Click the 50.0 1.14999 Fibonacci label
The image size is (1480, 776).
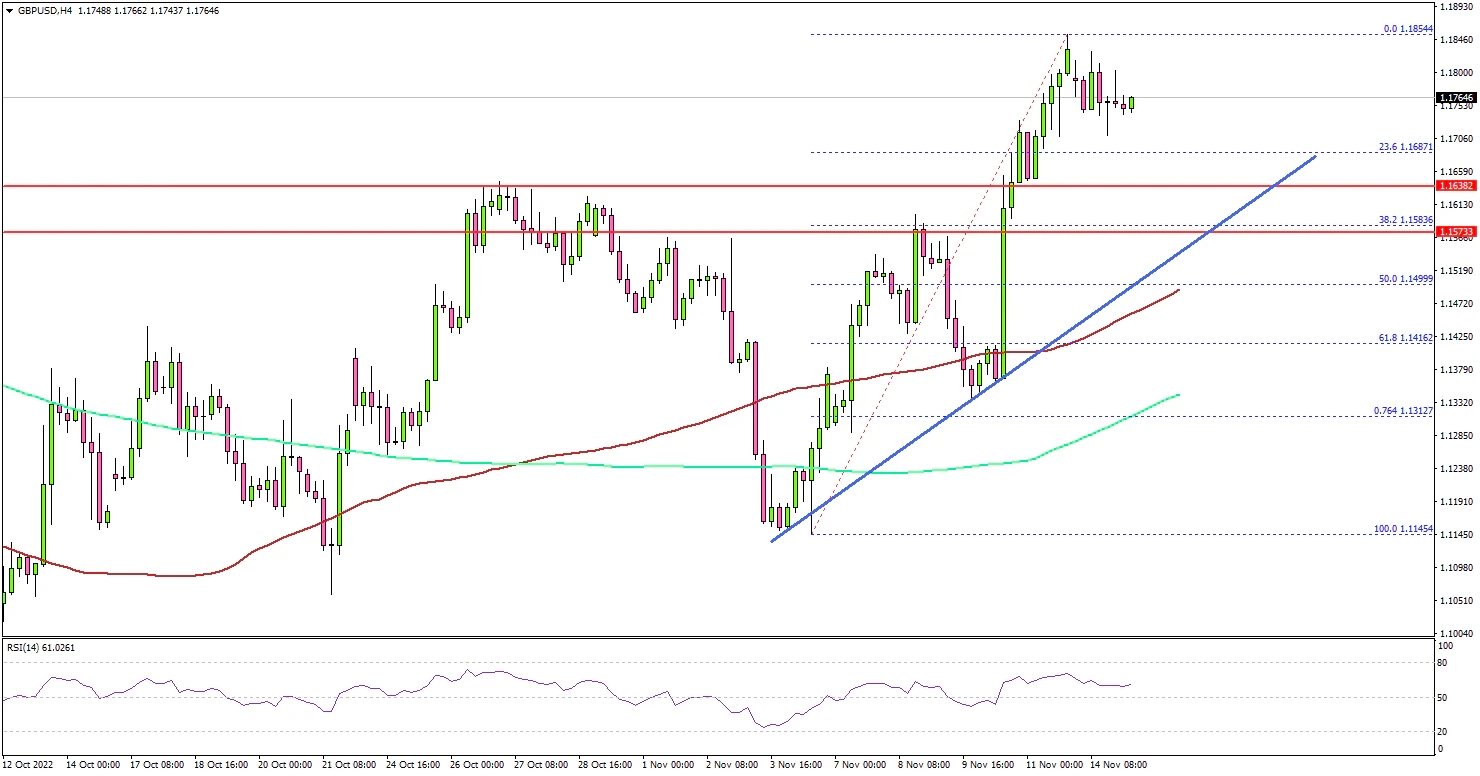coord(1408,279)
